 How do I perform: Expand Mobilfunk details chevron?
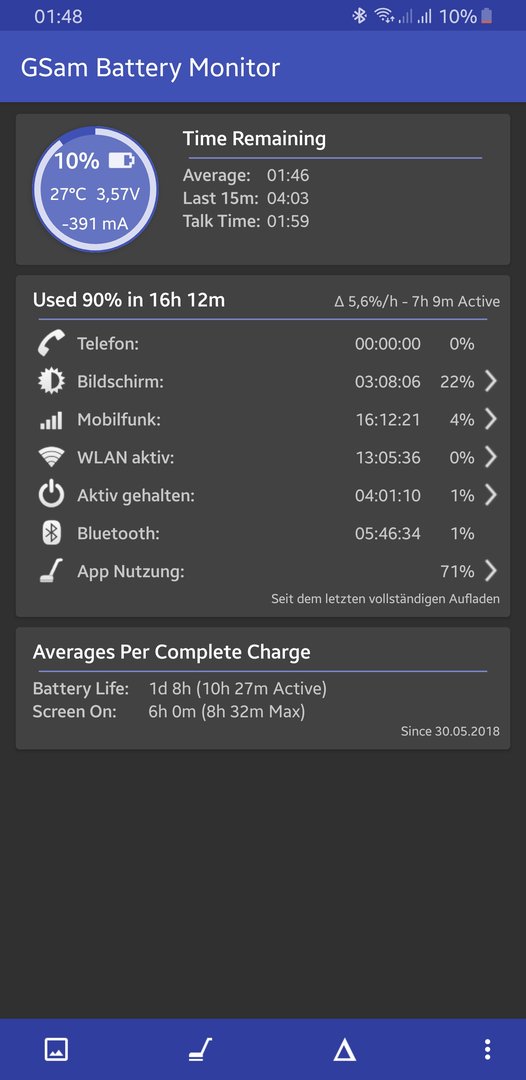pyautogui.click(x=490, y=419)
